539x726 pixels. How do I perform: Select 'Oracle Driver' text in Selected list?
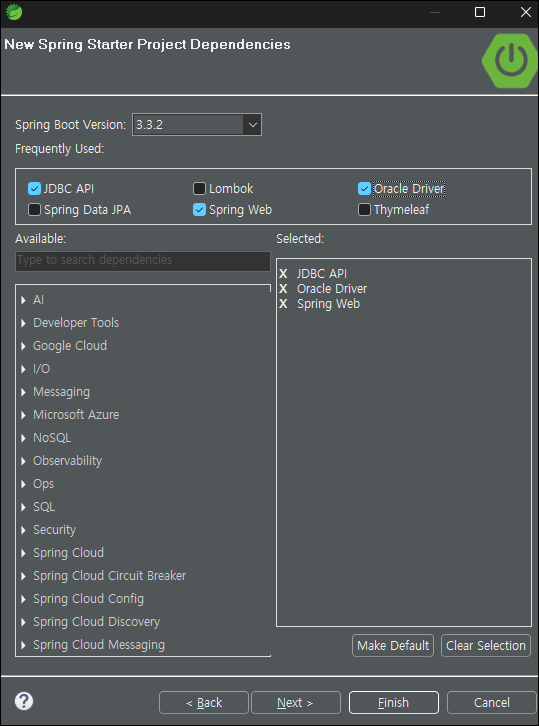click(332, 289)
